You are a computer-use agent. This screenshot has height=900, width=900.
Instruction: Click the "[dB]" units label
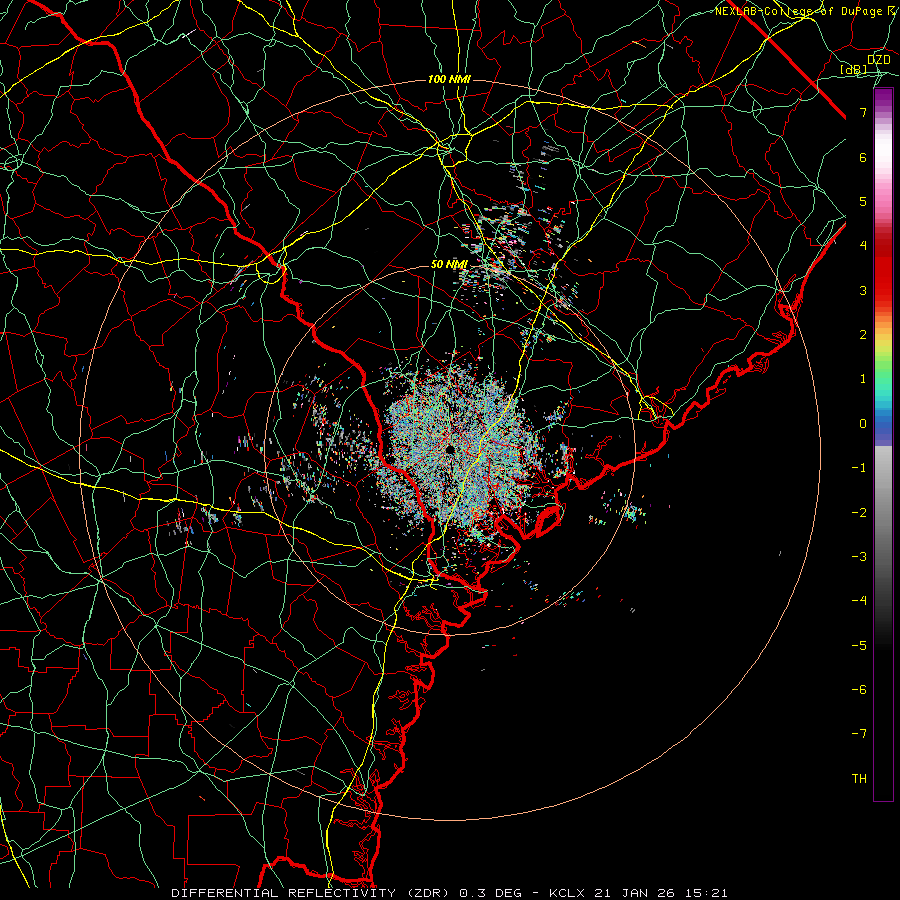point(854,69)
